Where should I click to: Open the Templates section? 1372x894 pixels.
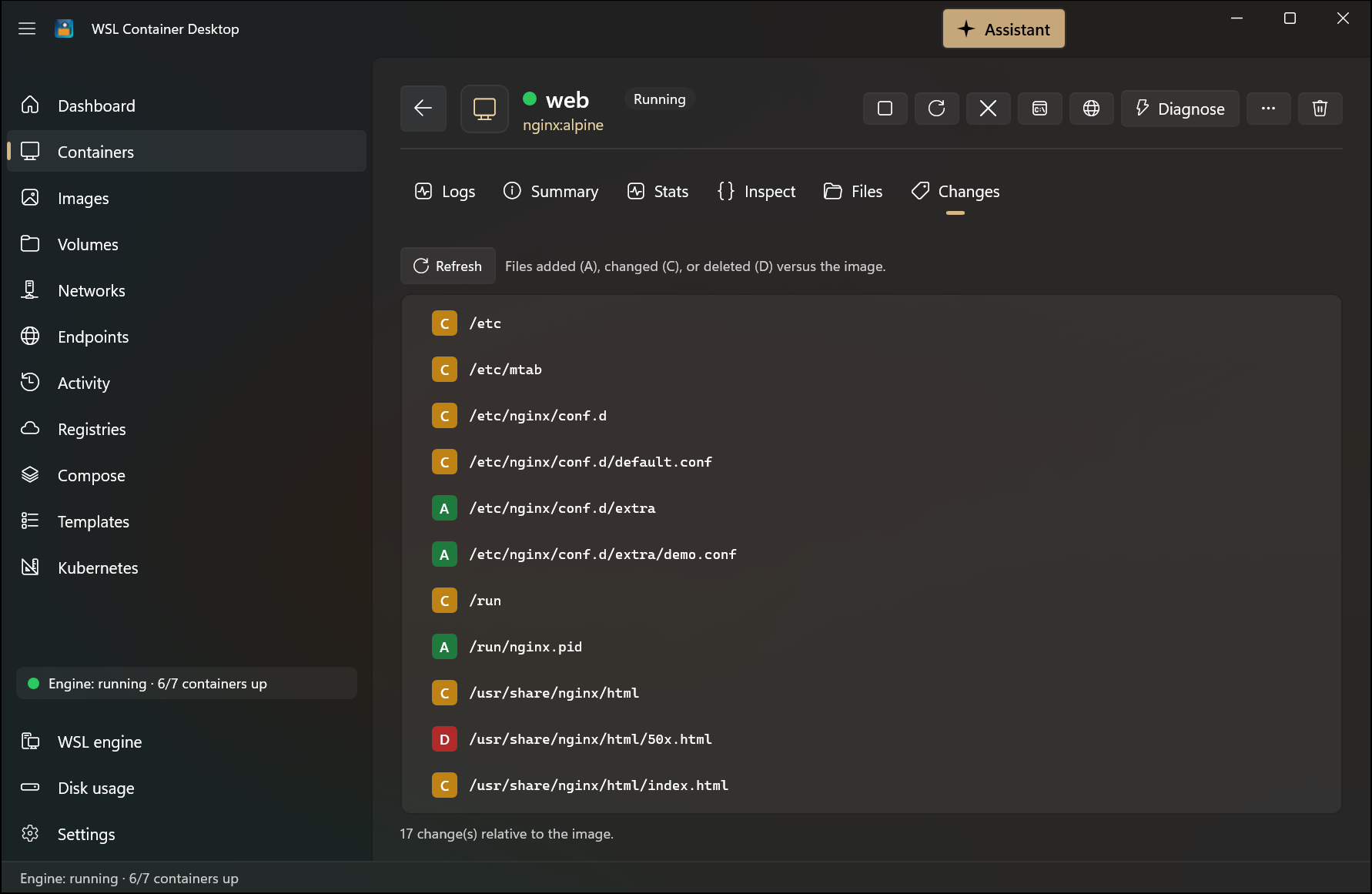186,521
